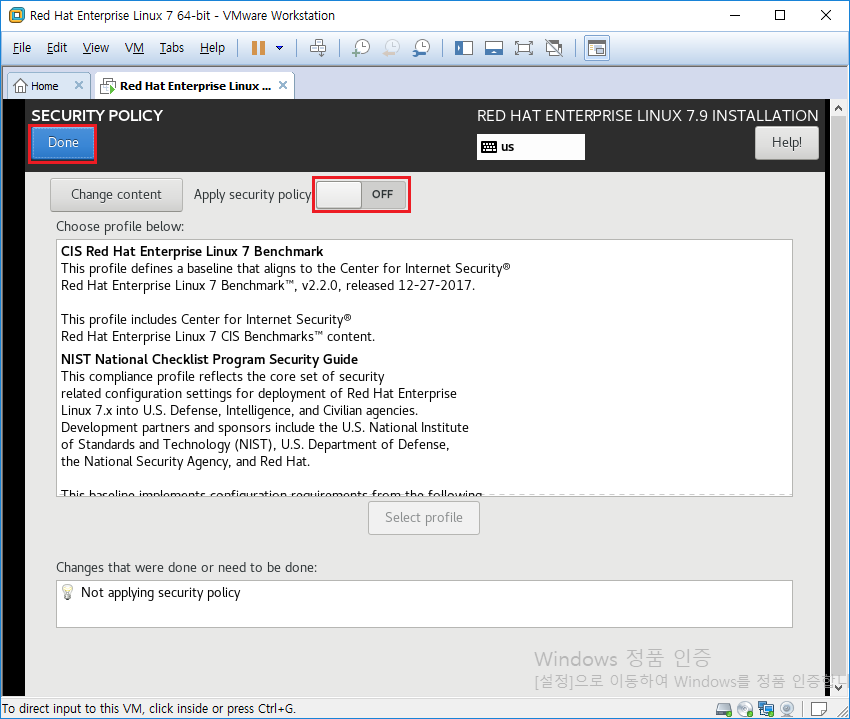Click the Help! button
The image size is (850, 719).
click(x=787, y=143)
